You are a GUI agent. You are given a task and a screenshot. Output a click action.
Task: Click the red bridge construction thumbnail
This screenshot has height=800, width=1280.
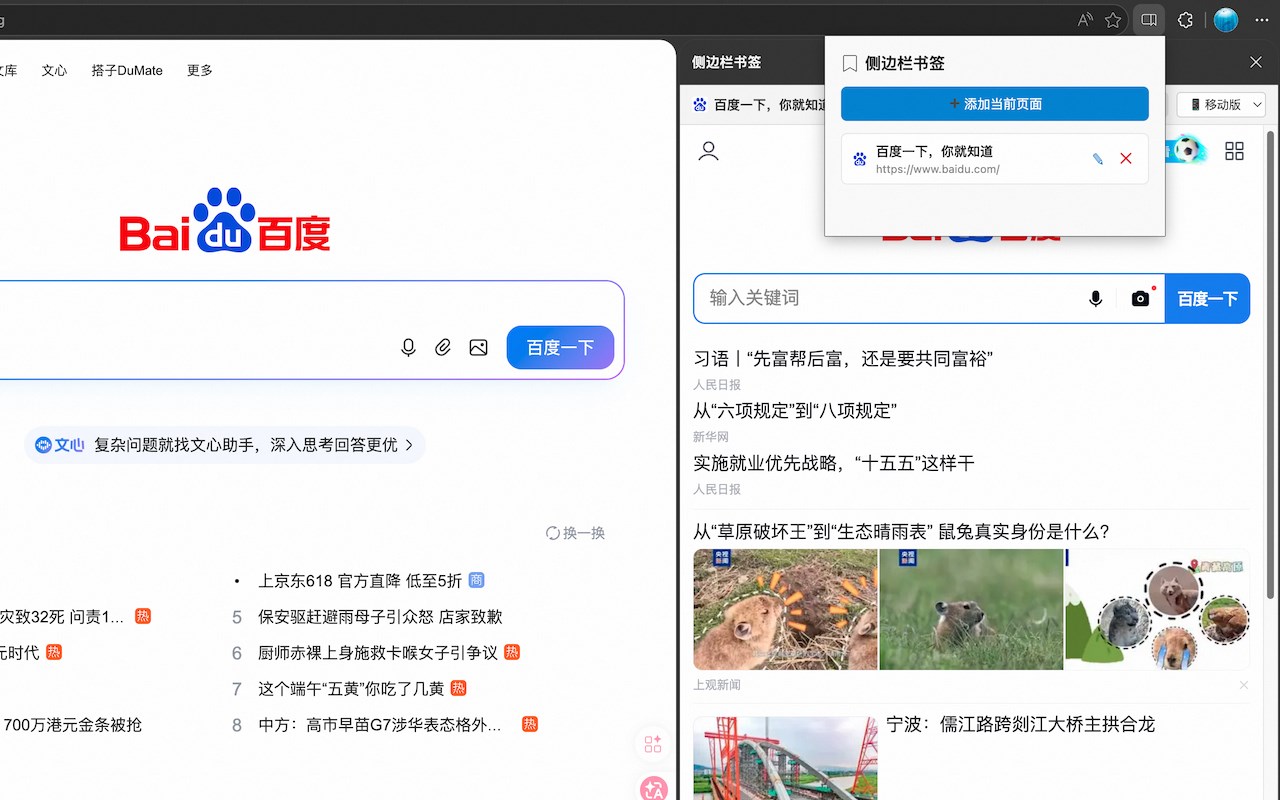[785, 758]
